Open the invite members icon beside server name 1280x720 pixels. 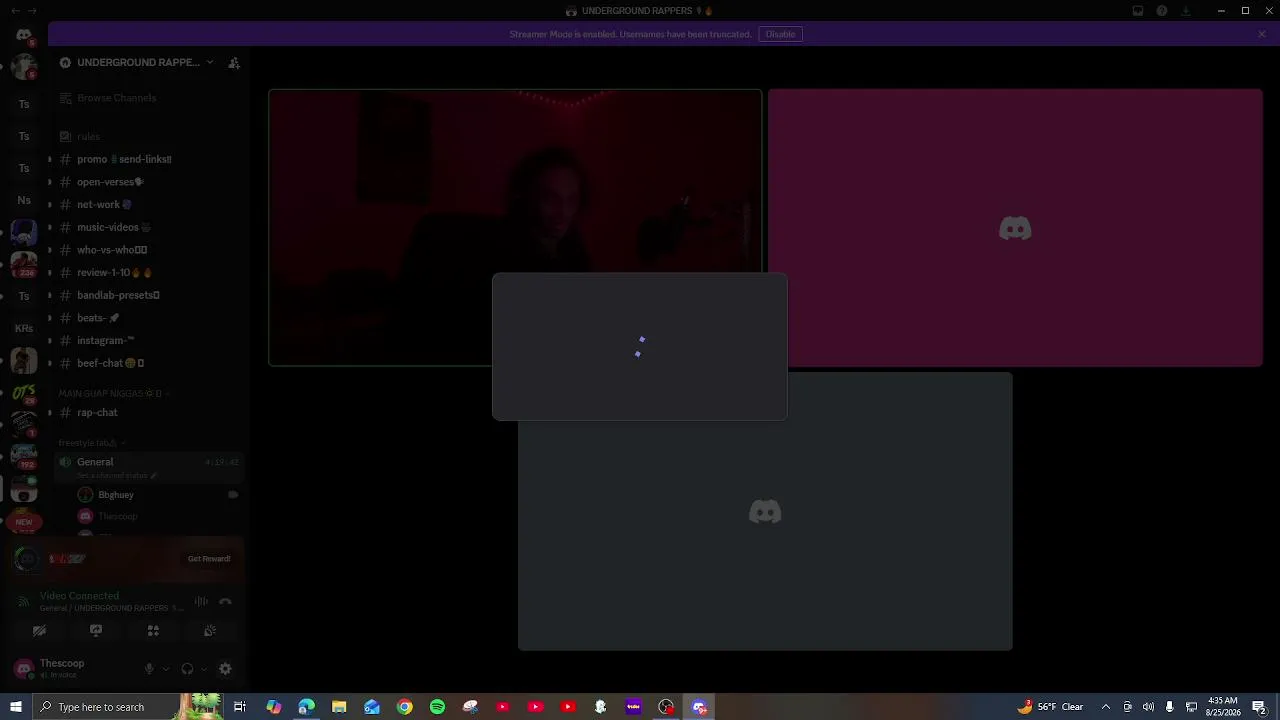(234, 63)
